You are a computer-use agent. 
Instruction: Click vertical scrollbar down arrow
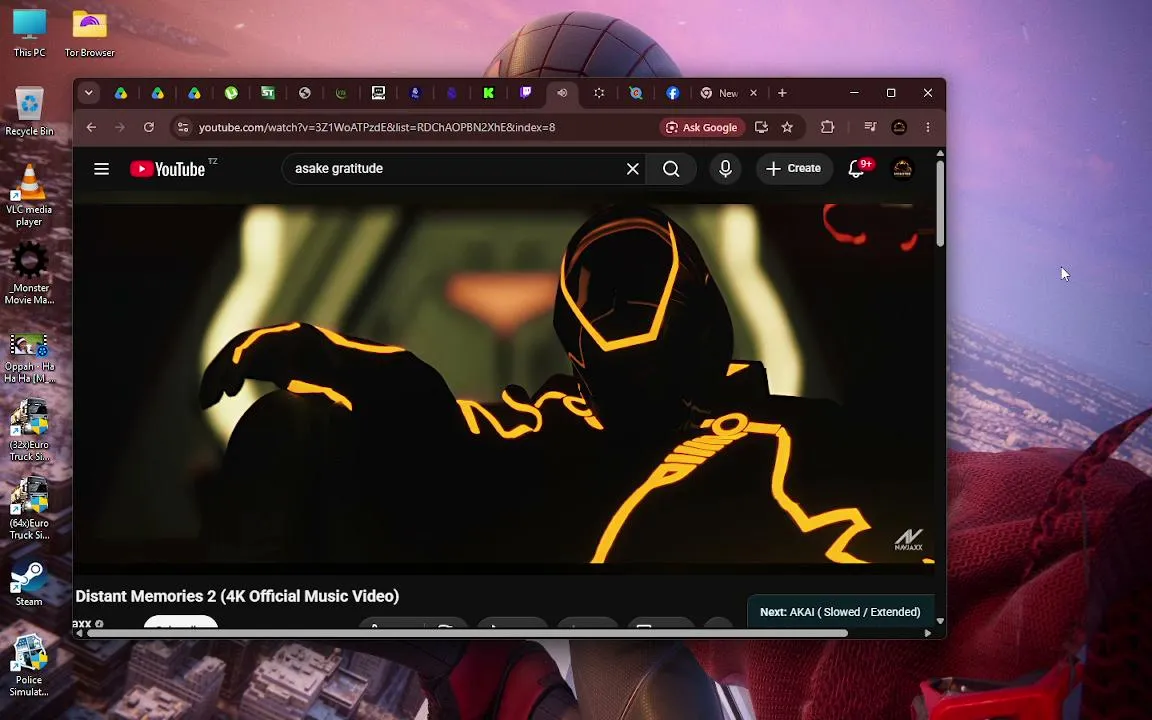(940, 622)
